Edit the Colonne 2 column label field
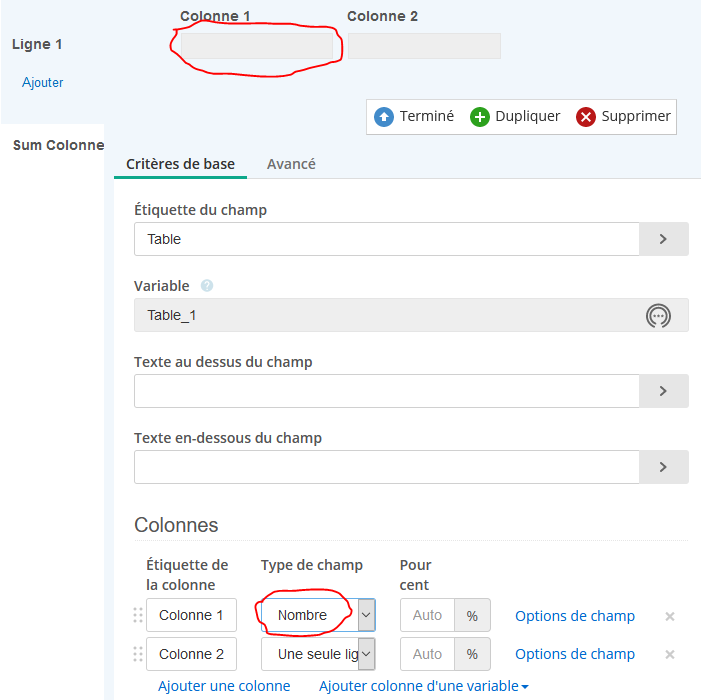The image size is (701, 700). (191, 654)
